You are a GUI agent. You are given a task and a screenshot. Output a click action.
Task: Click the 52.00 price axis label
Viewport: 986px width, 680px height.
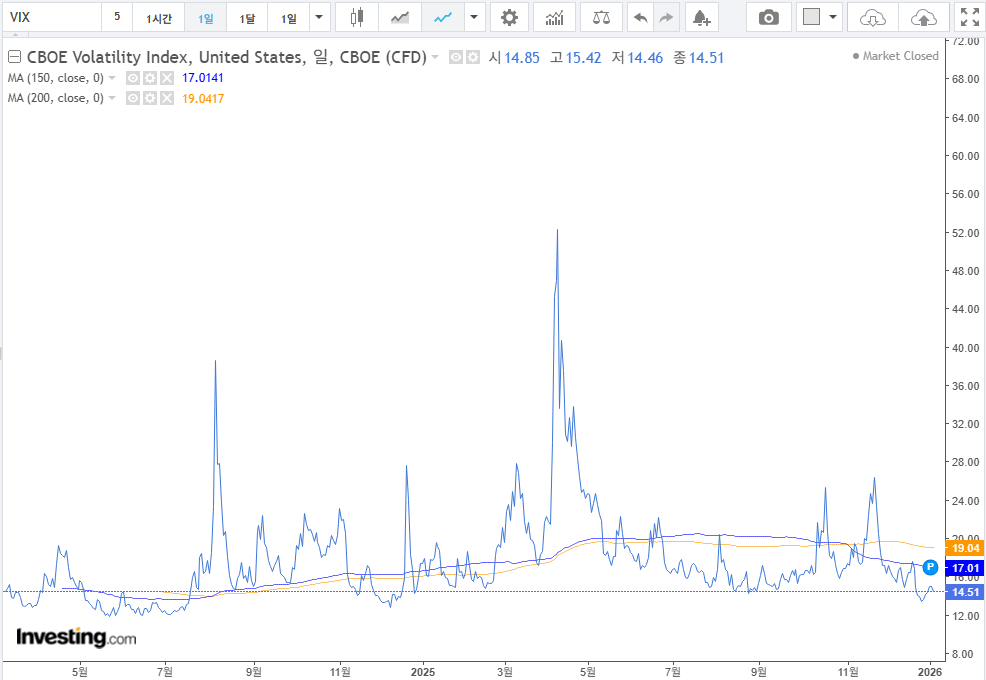tap(965, 233)
